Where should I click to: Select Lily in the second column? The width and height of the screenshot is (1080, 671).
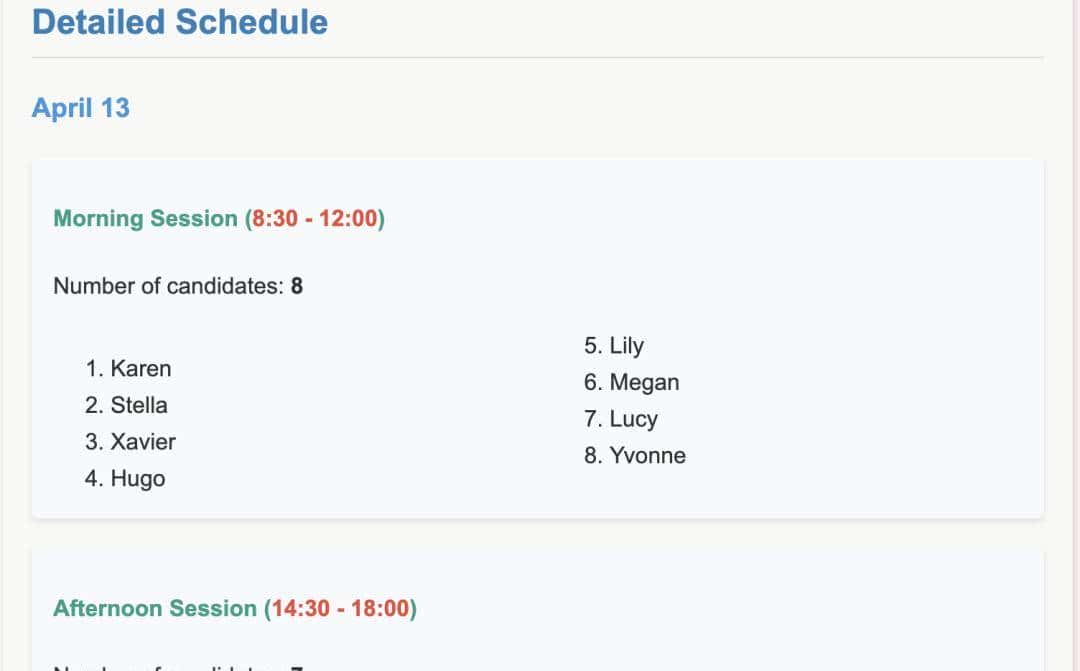[x=627, y=346]
